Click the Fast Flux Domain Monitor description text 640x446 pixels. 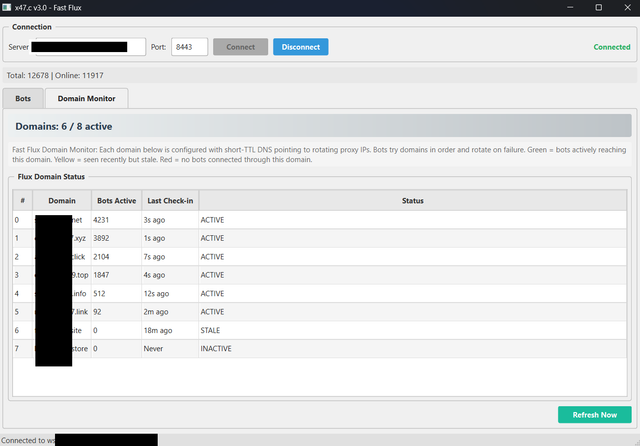coord(319,155)
